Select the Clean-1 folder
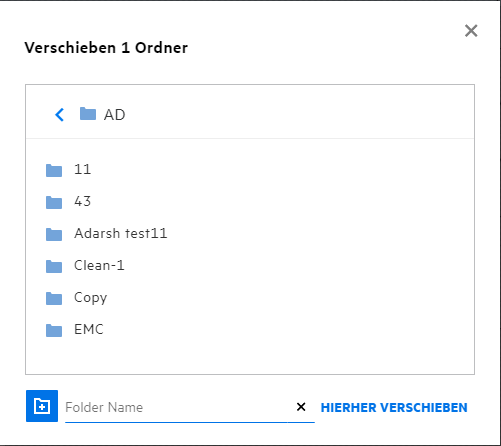The height and width of the screenshot is (446, 501). click(x=99, y=265)
